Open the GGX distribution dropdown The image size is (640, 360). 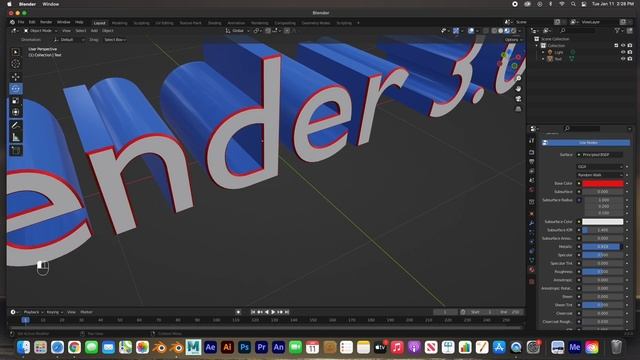(x=600, y=167)
